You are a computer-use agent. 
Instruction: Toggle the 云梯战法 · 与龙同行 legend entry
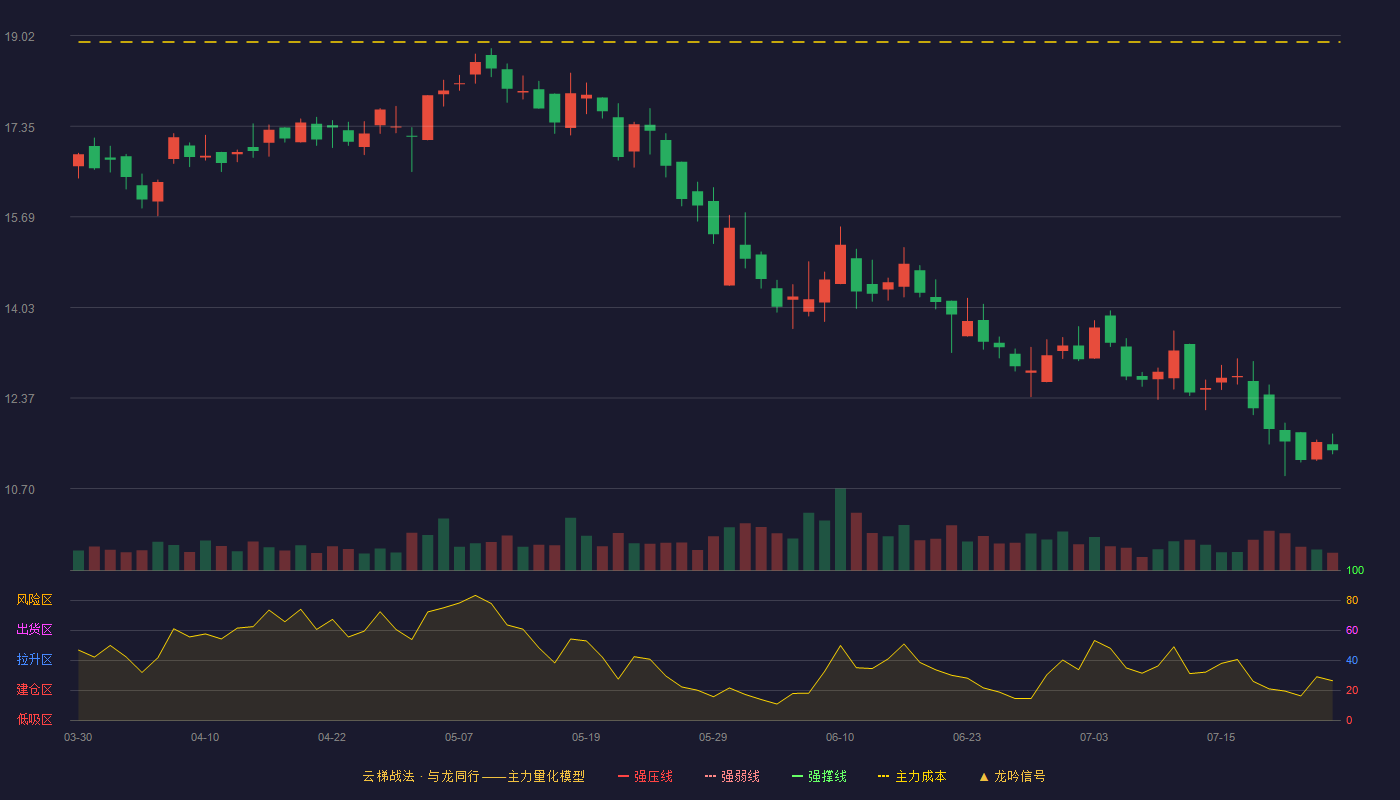coord(474,776)
